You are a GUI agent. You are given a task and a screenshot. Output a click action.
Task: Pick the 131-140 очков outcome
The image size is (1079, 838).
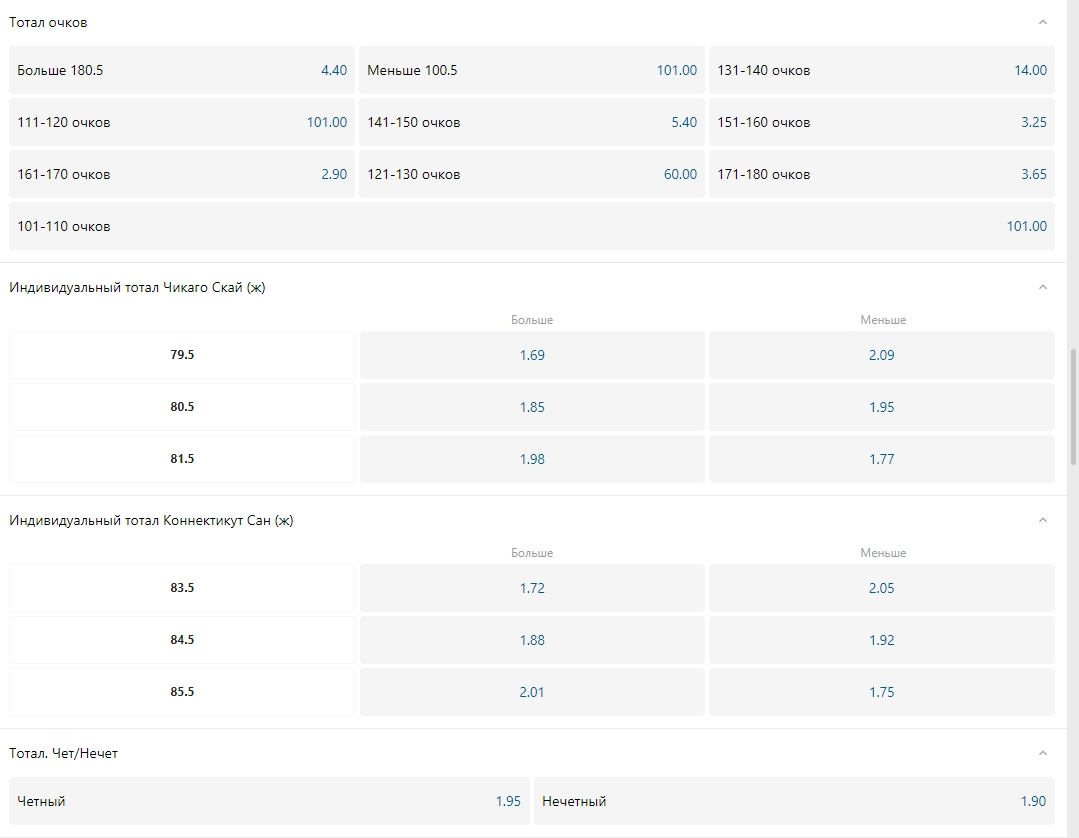click(881, 70)
